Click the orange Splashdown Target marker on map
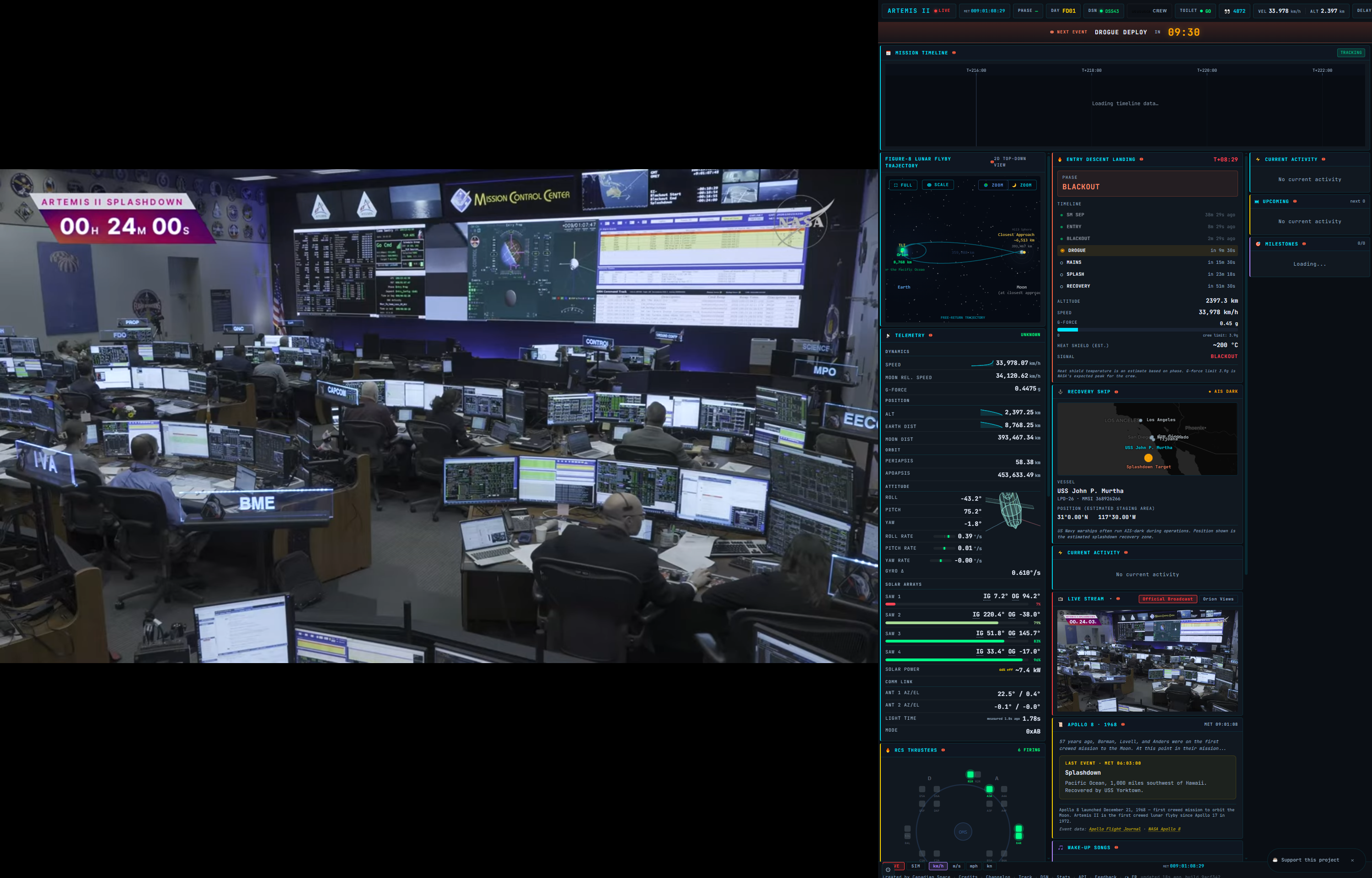This screenshot has width=1372, height=878. point(1148,458)
